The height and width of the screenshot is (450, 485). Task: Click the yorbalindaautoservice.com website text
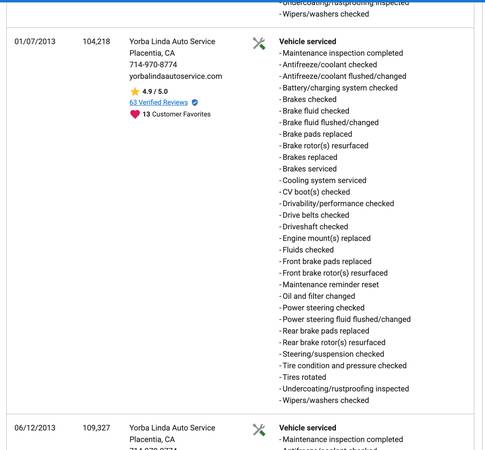[176, 76]
